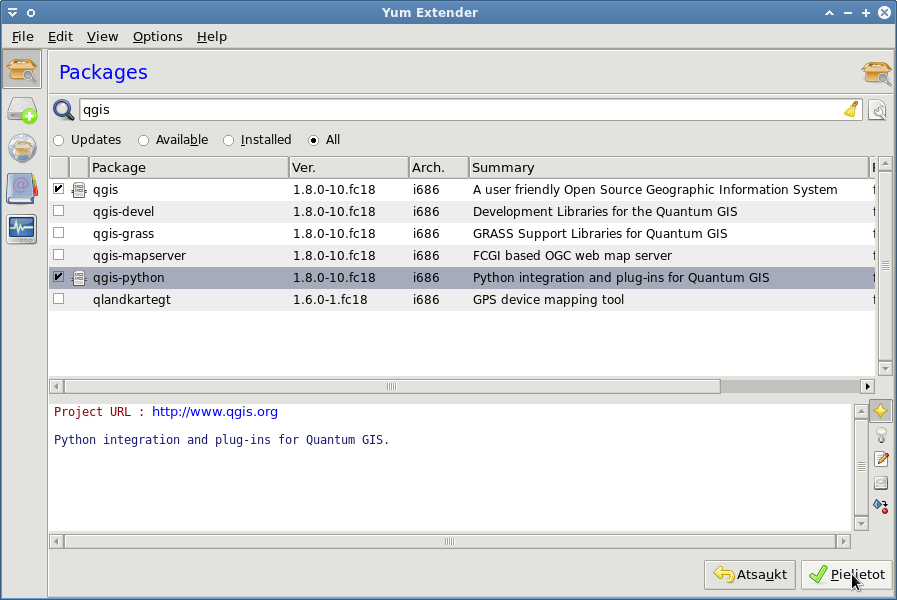
Task: Open the pending actions queue view
Action: (x=22, y=110)
